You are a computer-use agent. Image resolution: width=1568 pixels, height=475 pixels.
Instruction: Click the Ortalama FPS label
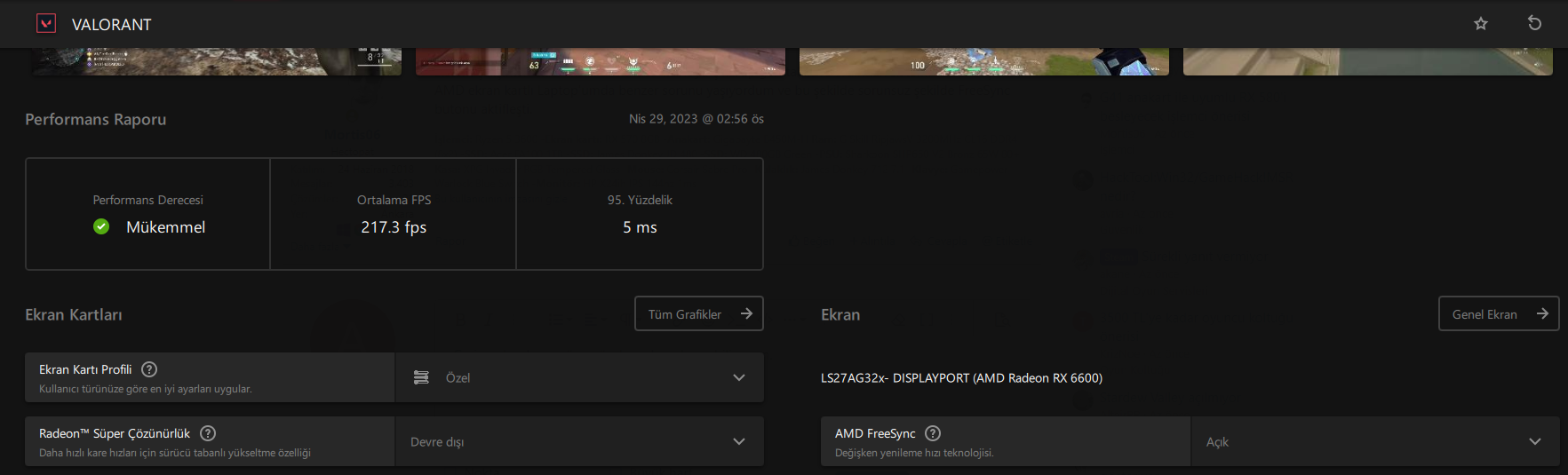(x=394, y=200)
